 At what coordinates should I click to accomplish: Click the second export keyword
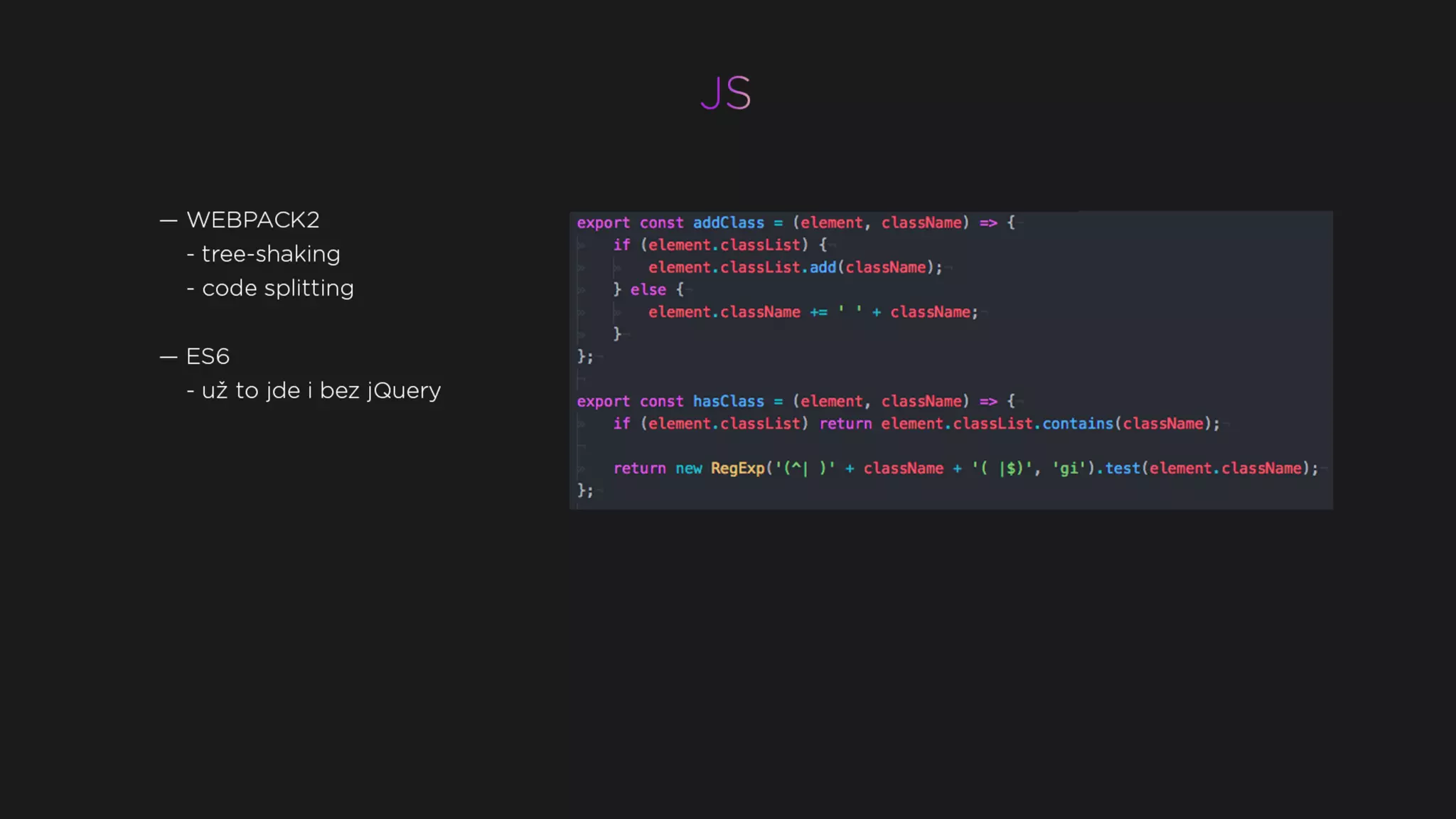(603, 401)
